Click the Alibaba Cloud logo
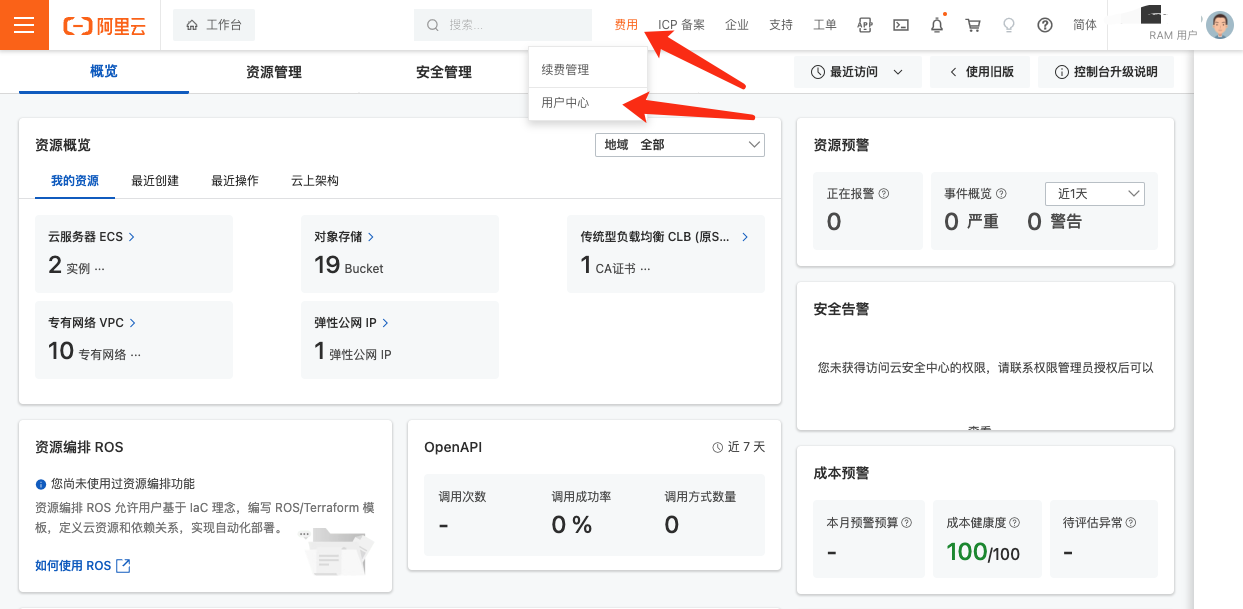The width and height of the screenshot is (1243, 609). tap(104, 26)
